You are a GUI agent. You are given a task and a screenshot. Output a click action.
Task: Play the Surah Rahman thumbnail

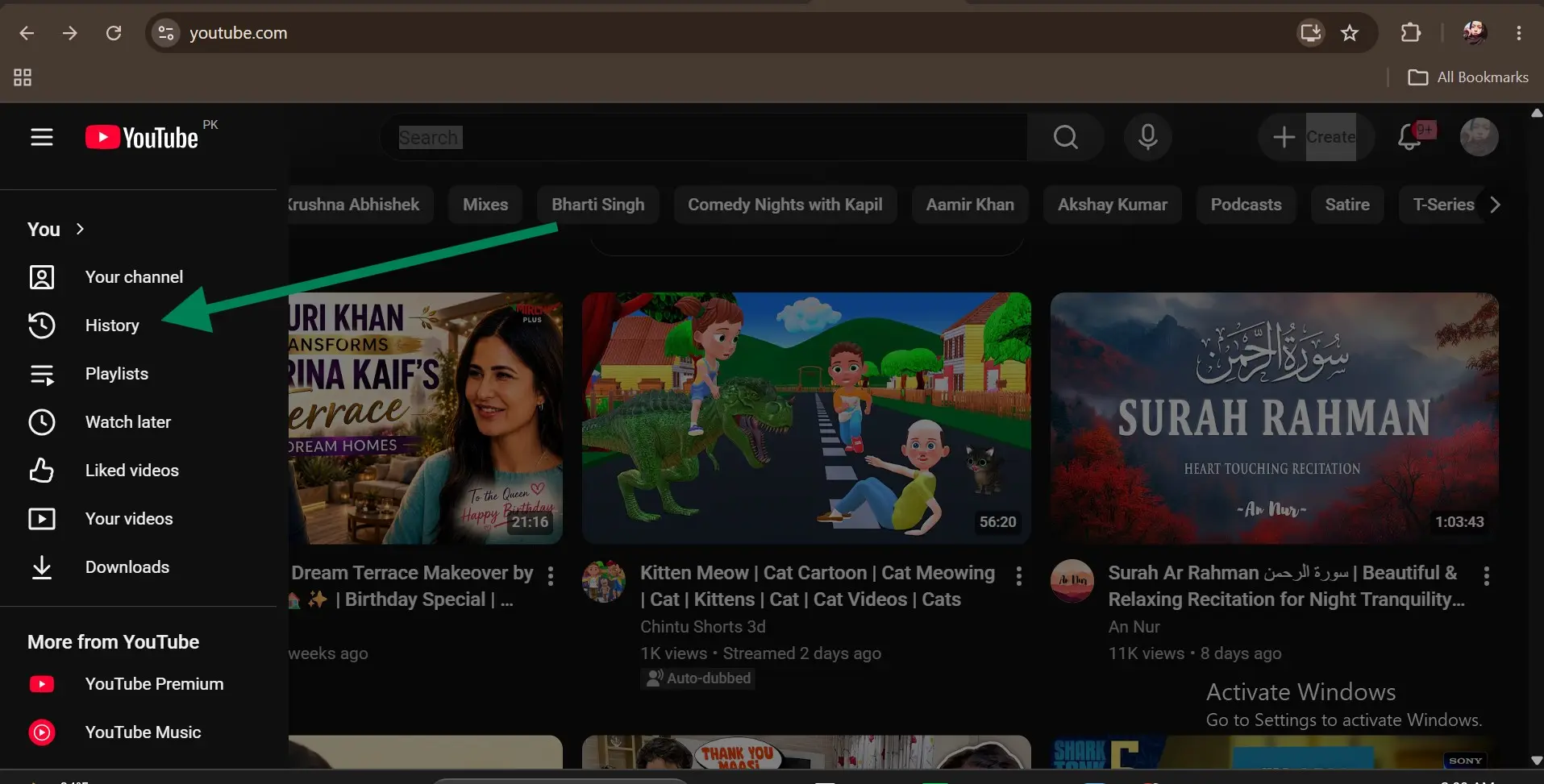point(1274,417)
